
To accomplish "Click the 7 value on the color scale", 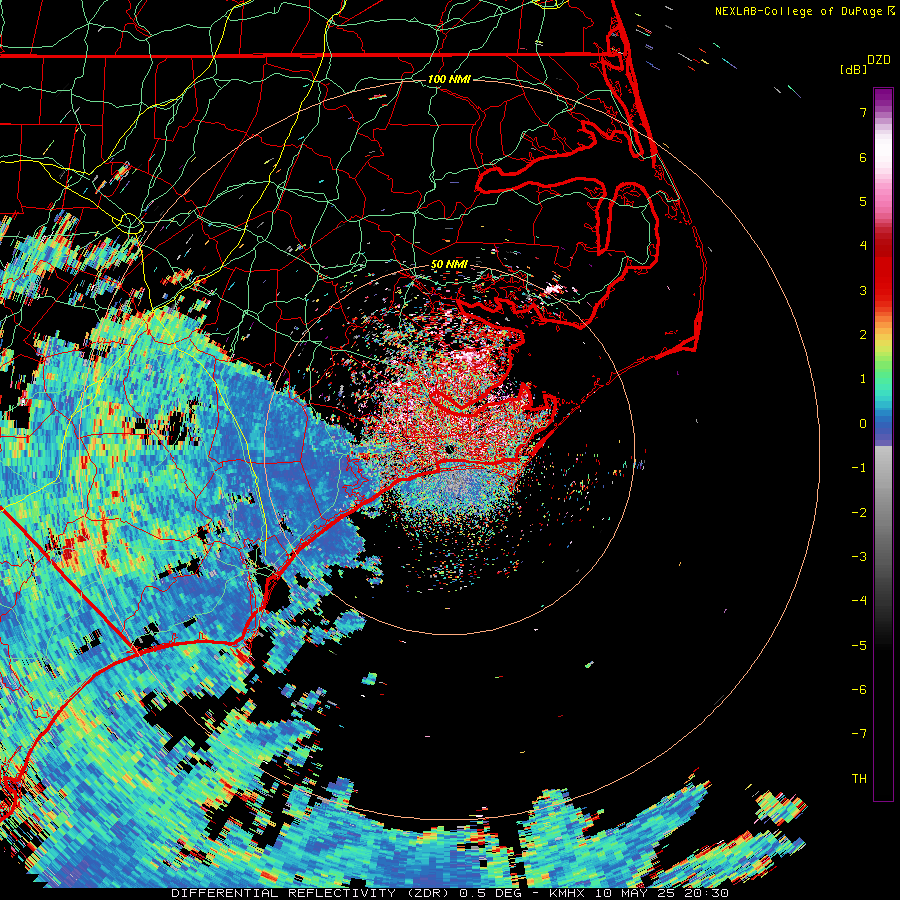I will click(863, 112).
